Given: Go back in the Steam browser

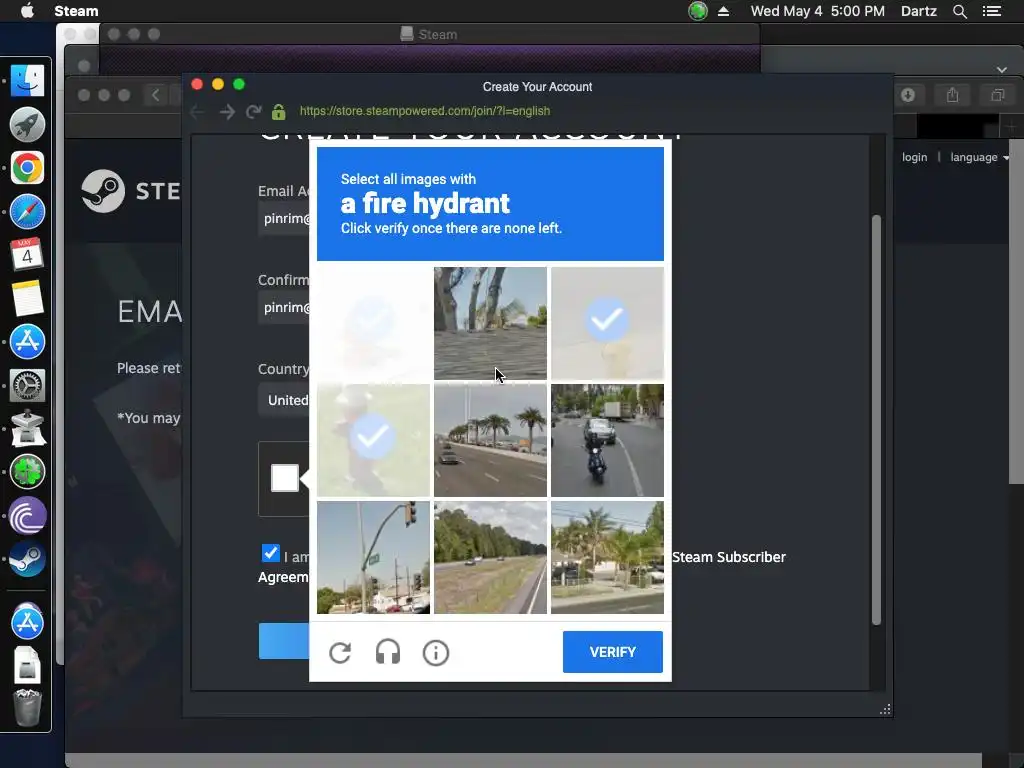Looking at the screenshot, I should [x=197, y=112].
